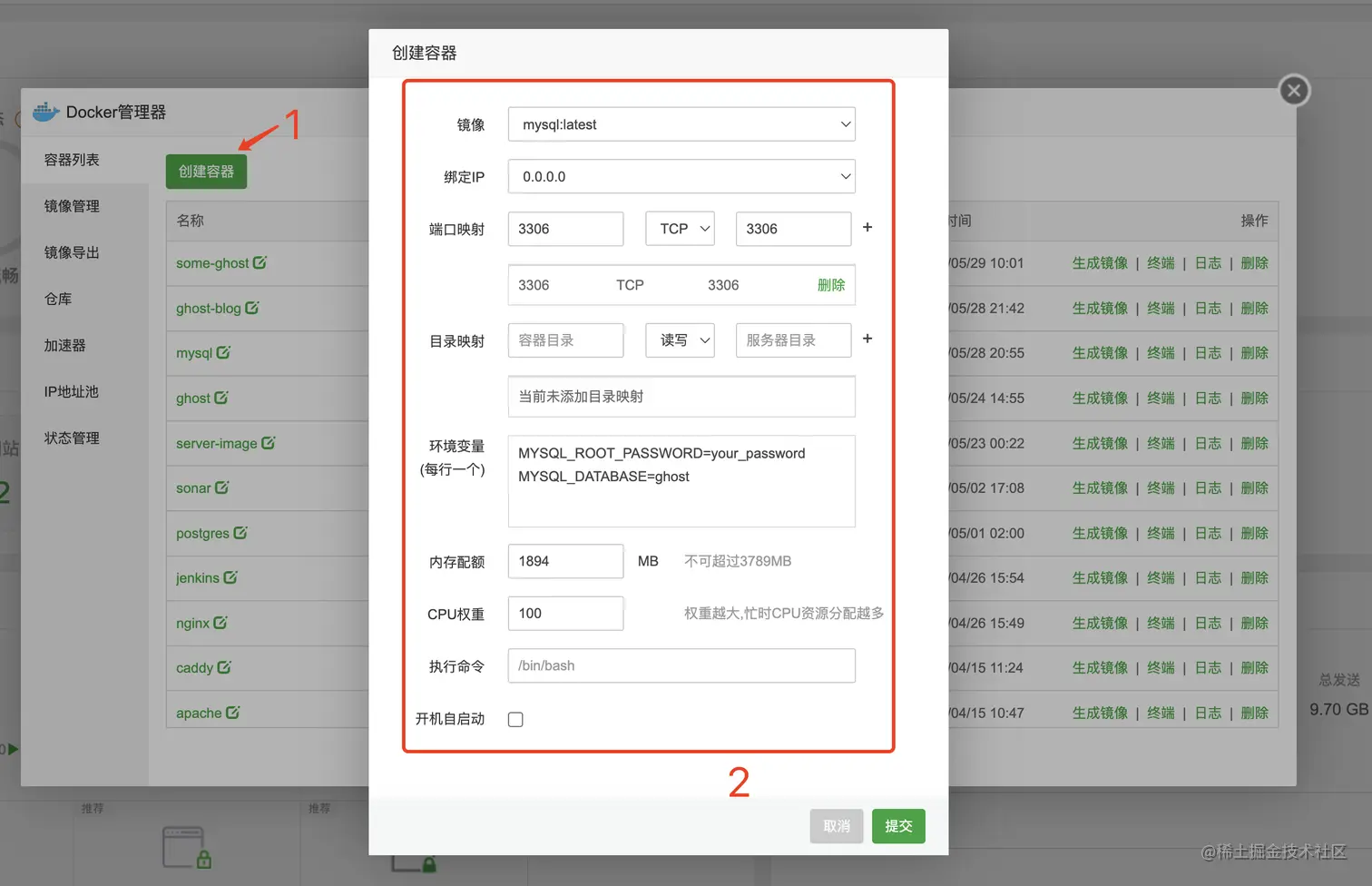Open the some-ghost container link
The width and height of the screenshot is (1372, 886).
point(212,263)
